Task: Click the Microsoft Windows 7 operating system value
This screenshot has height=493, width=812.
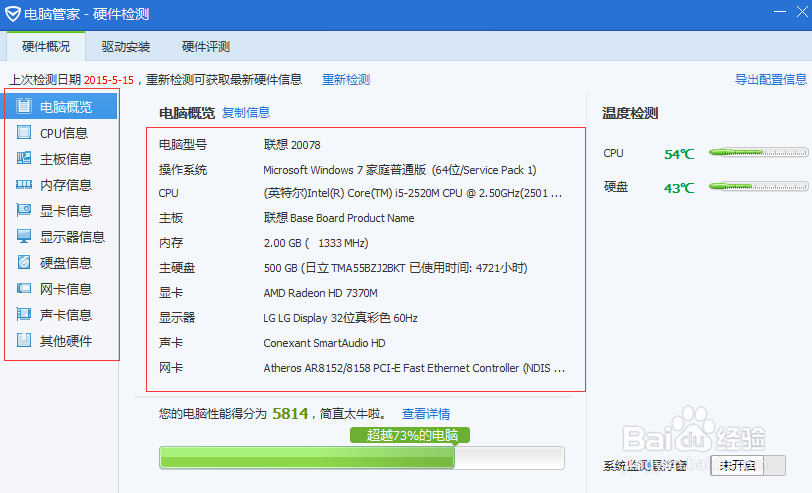Action: 400,170
